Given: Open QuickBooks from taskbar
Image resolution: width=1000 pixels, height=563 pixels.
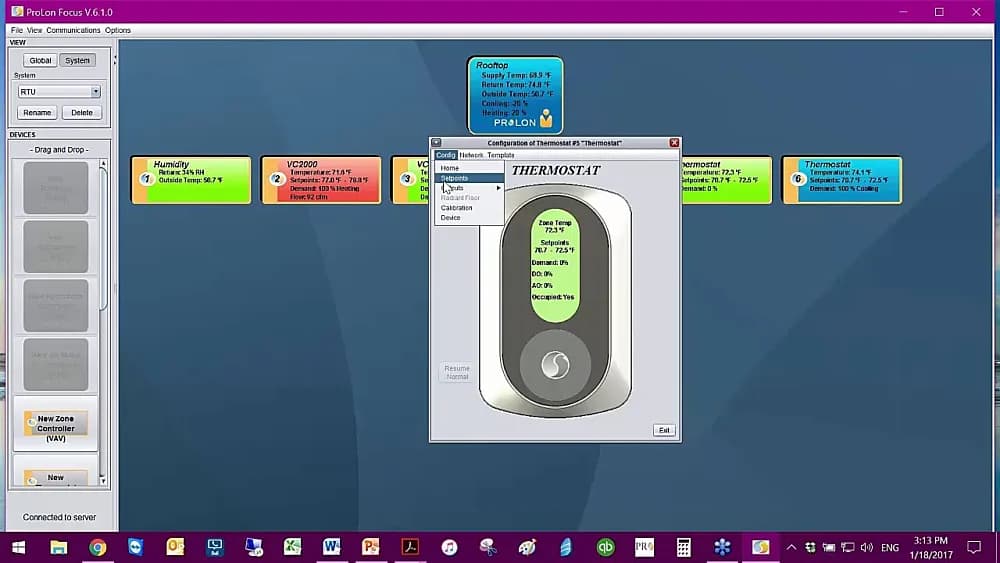Looking at the screenshot, I should click(605, 547).
